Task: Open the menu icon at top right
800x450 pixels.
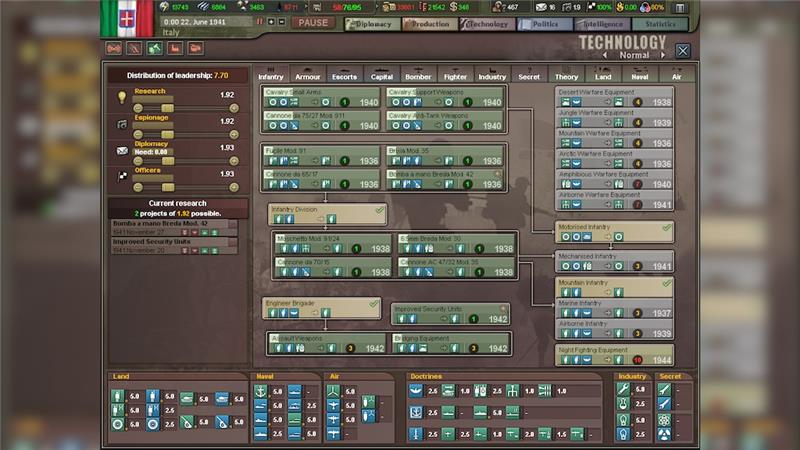Action: click(680, 7)
